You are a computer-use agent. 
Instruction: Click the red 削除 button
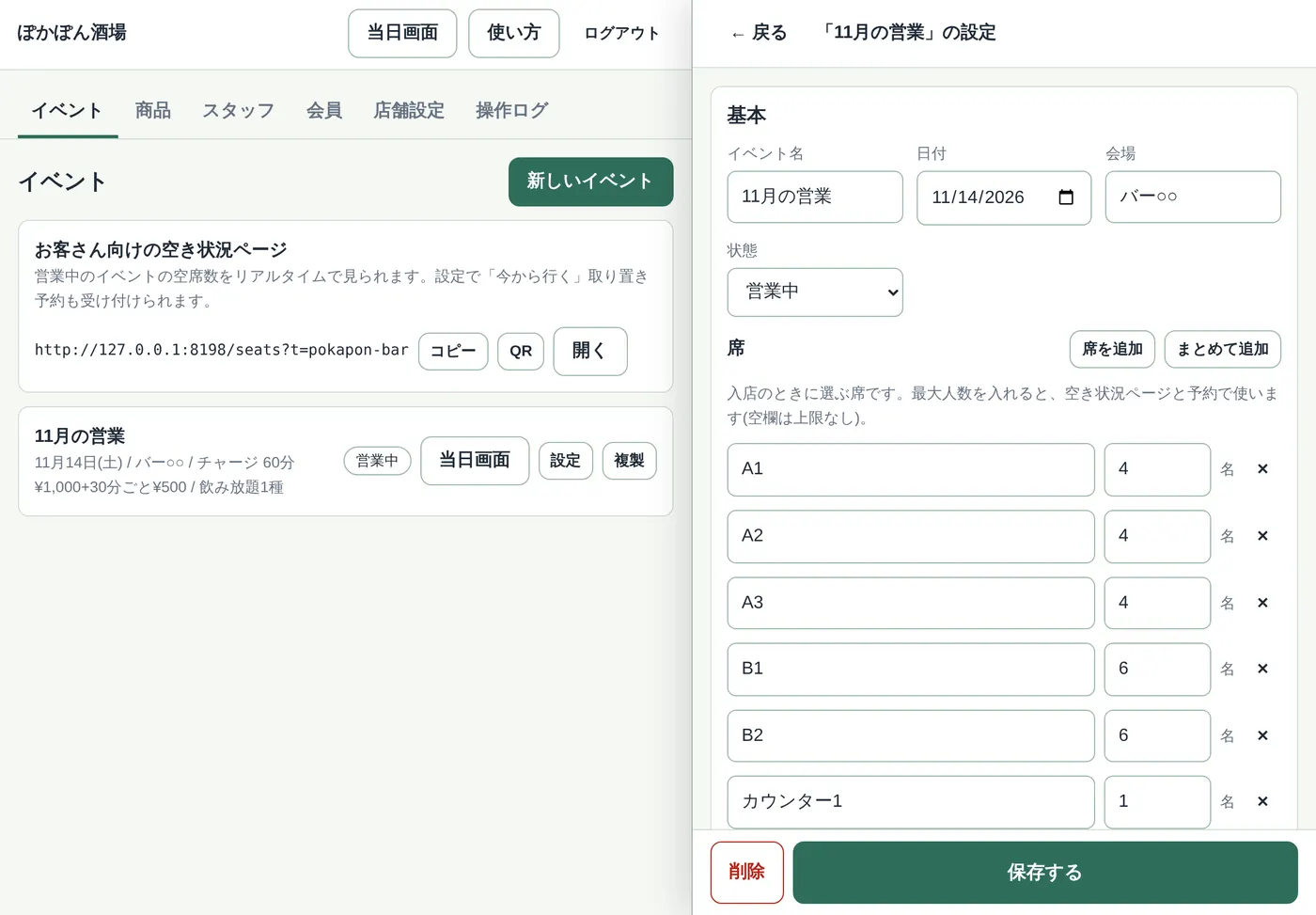(747, 873)
